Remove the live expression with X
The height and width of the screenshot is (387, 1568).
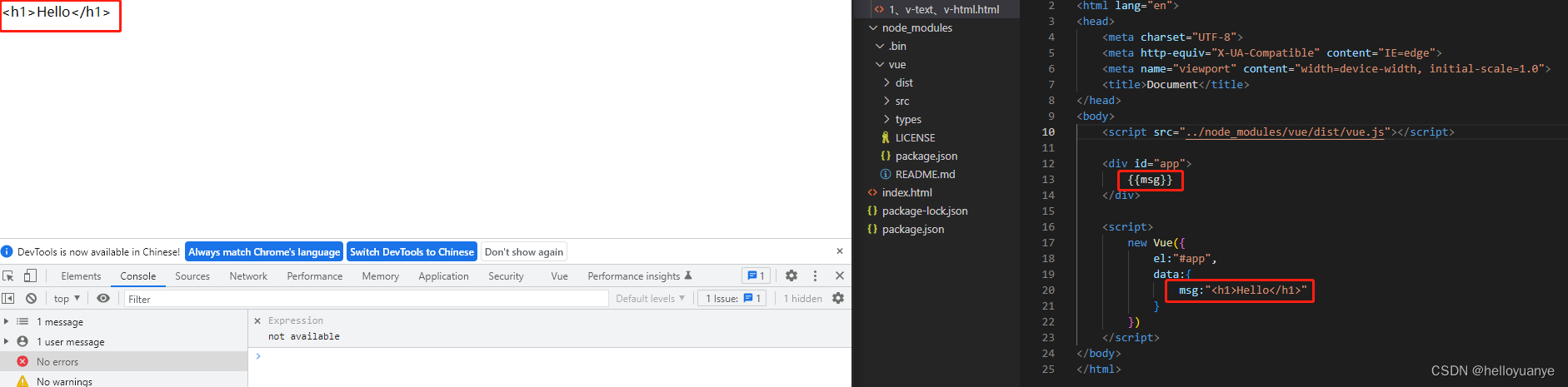point(257,320)
